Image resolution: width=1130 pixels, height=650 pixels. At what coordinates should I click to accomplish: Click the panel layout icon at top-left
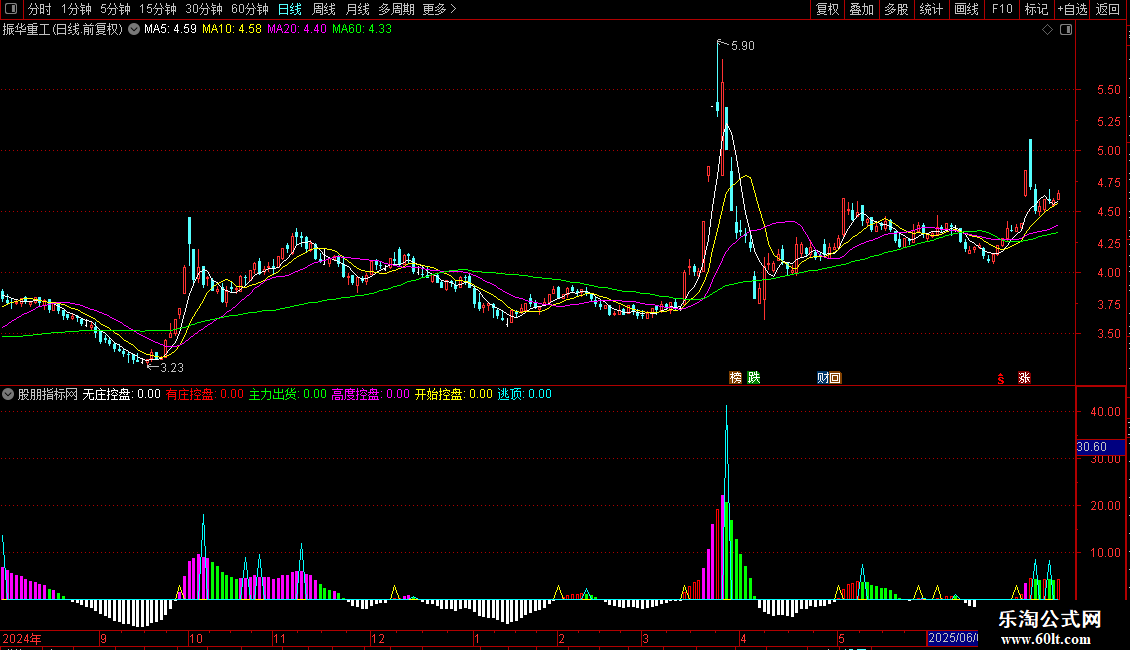[11, 9]
